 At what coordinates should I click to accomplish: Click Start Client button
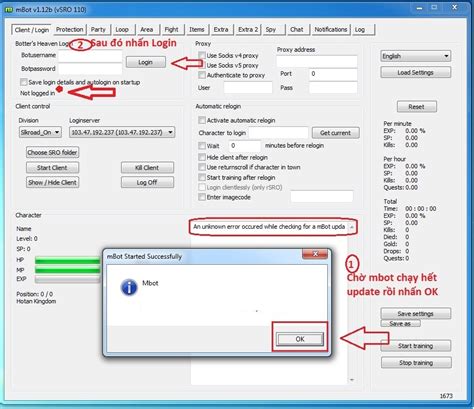tap(52, 168)
